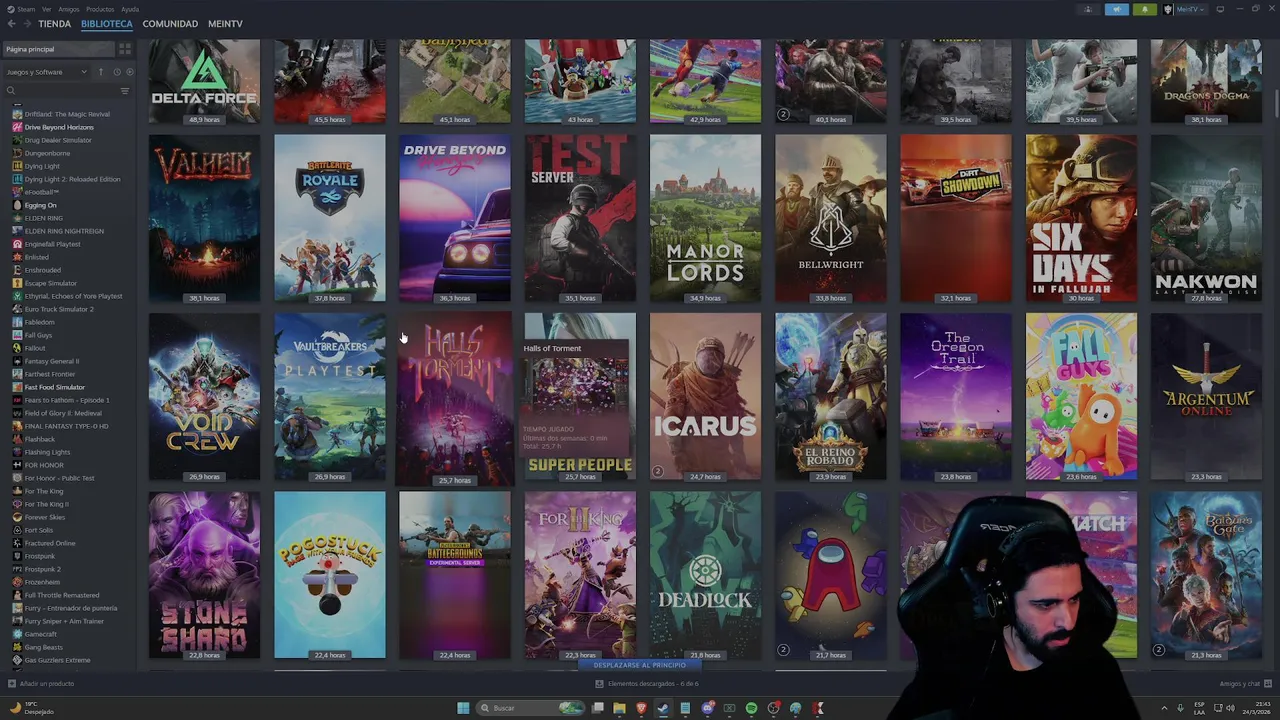The width and height of the screenshot is (1280, 720).
Task: Open the Ver menu
Action: tap(47, 9)
